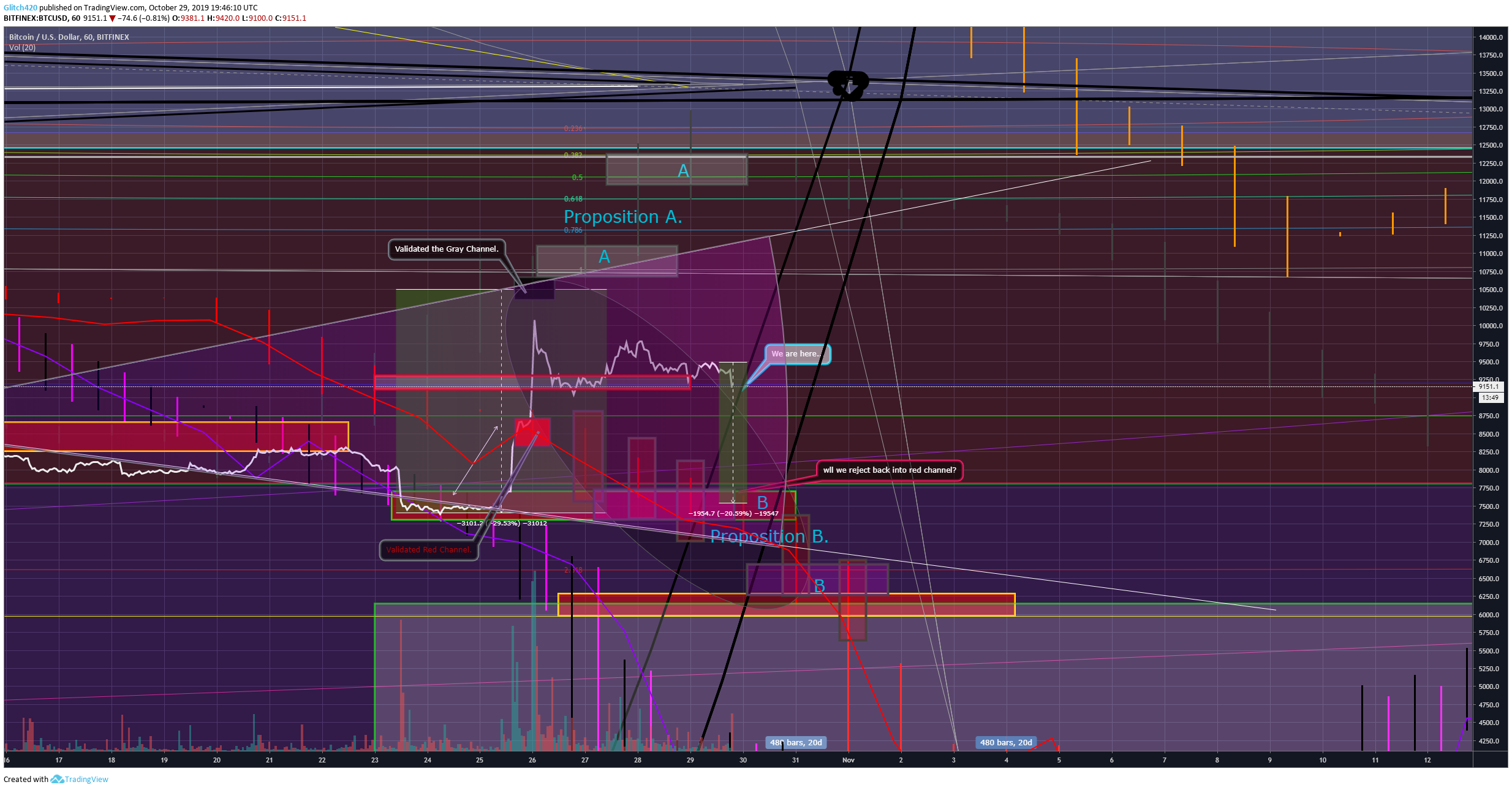
Task: Click the 12 date label on the time axis
Action: (1427, 760)
